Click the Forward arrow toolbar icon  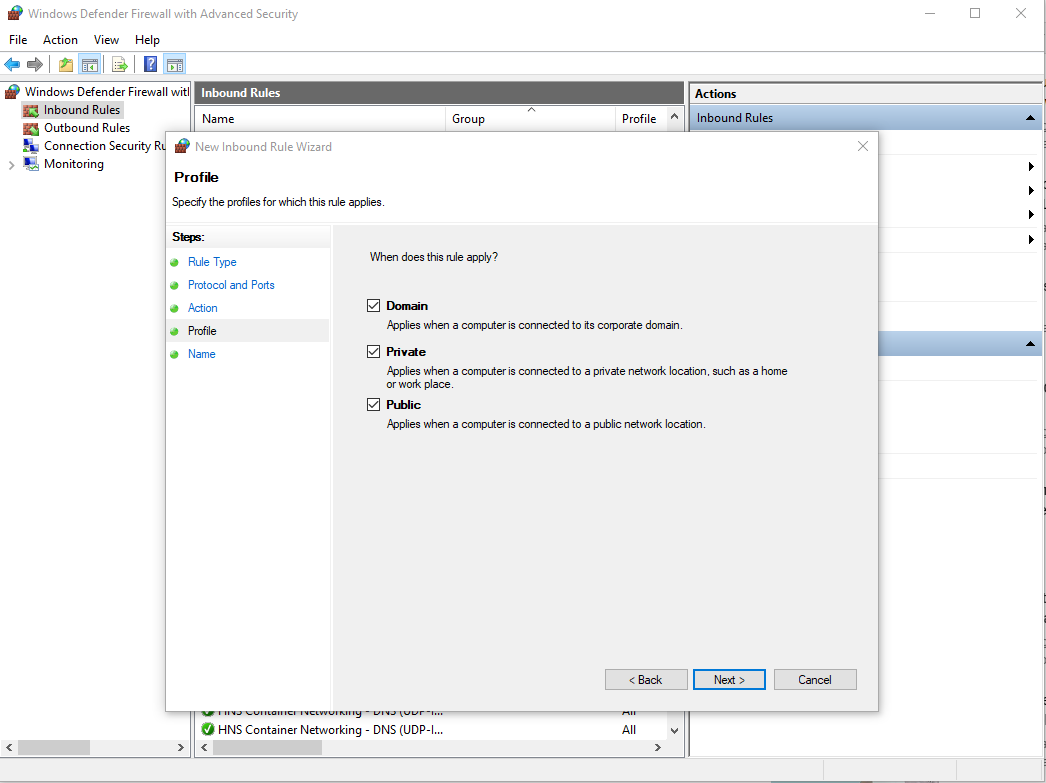pos(35,65)
